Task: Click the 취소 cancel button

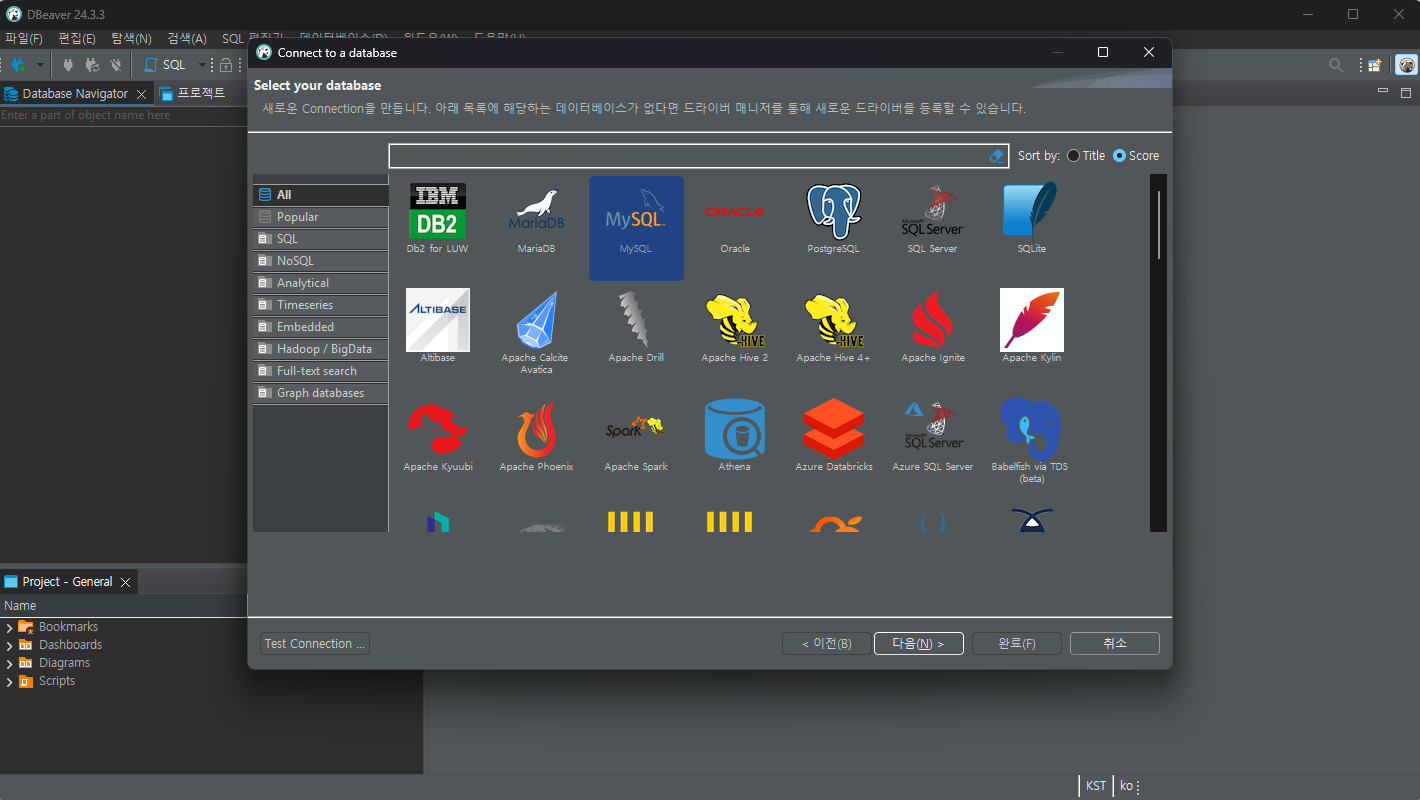Action: (1115, 644)
